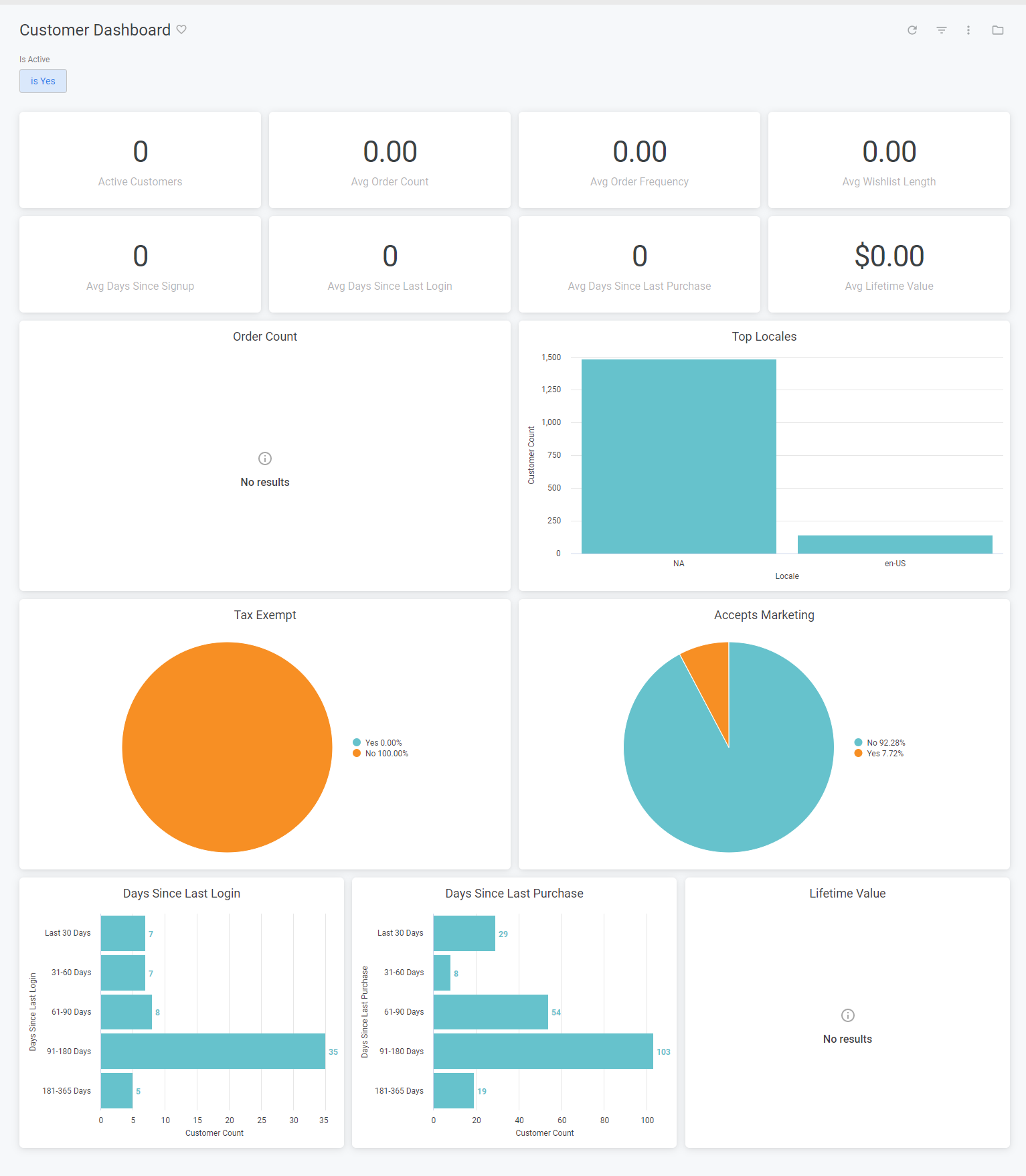
Task: Select the orange Tax Exempt pie
Action: [x=228, y=748]
